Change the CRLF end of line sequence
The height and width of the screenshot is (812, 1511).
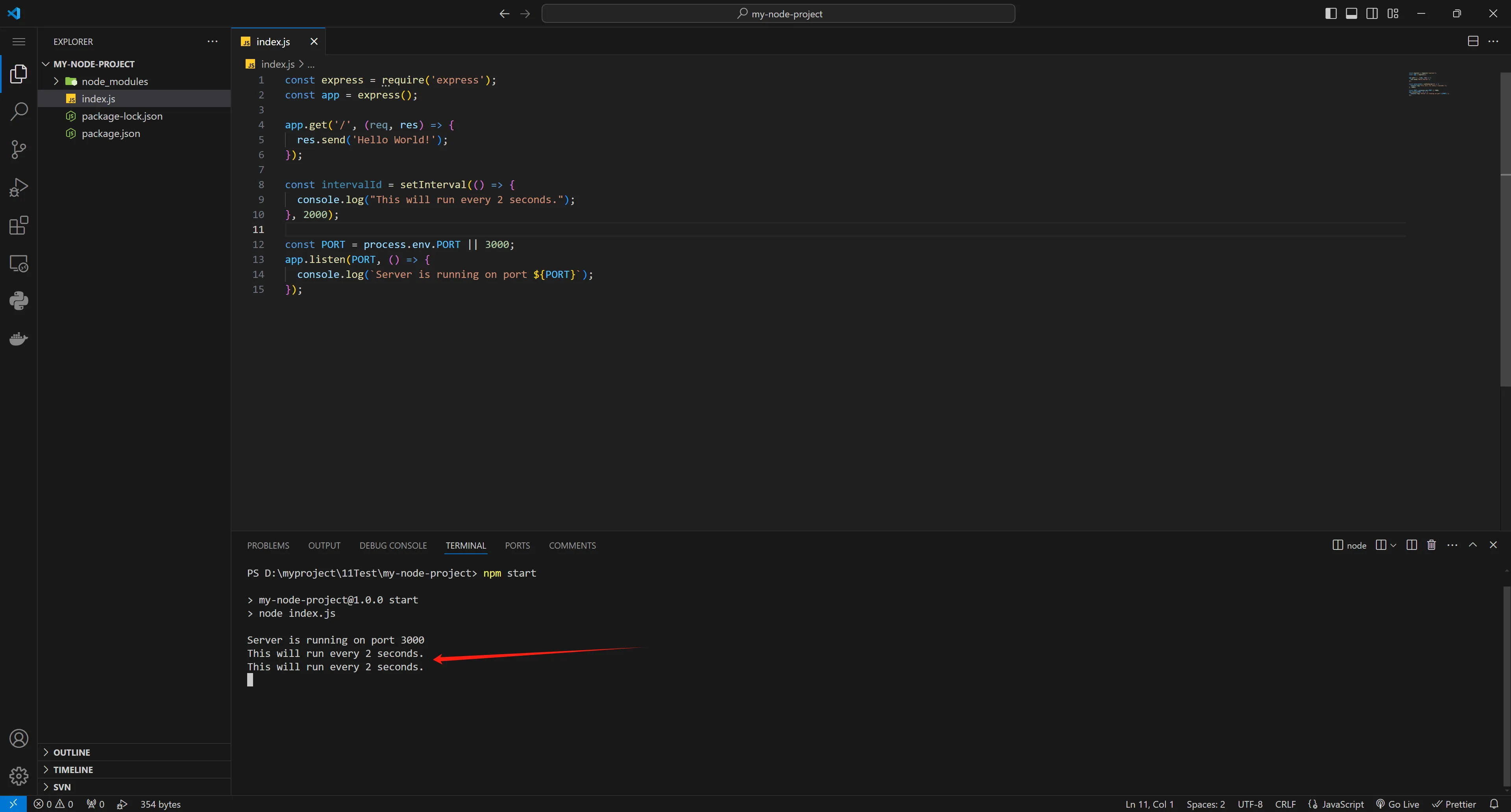pos(1285,804)
